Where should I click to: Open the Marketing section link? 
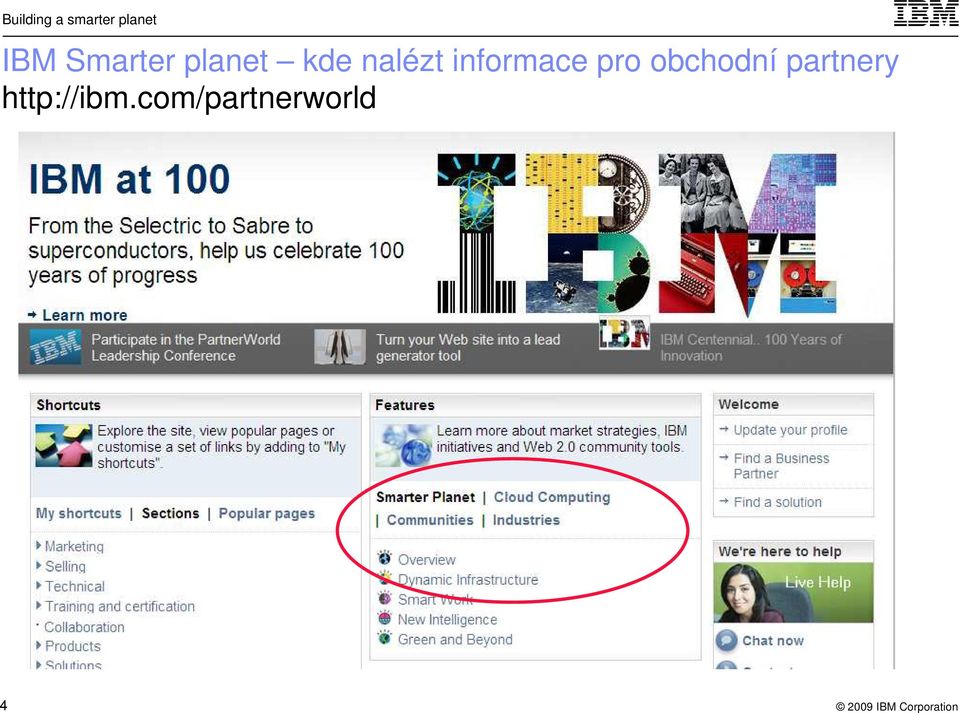pos(74,547)
